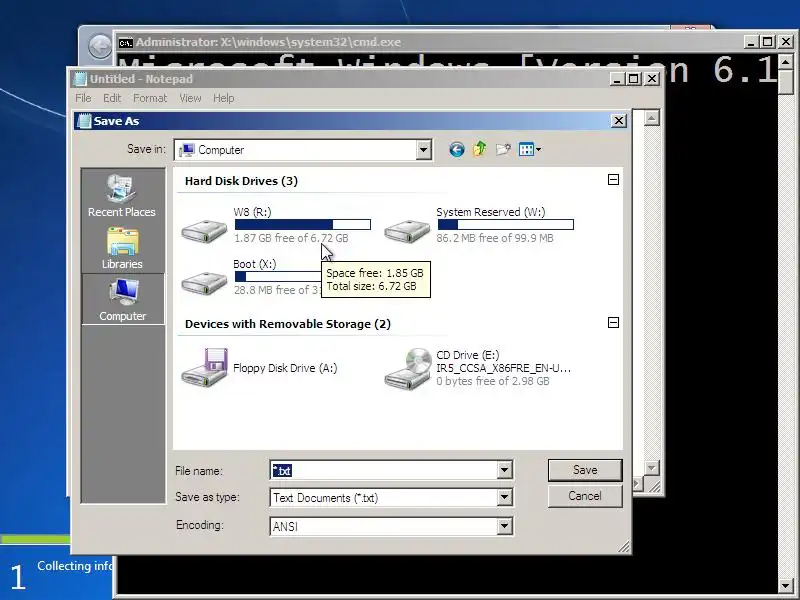
Task: Maximize the Notepad window
Action: (633, 79)
